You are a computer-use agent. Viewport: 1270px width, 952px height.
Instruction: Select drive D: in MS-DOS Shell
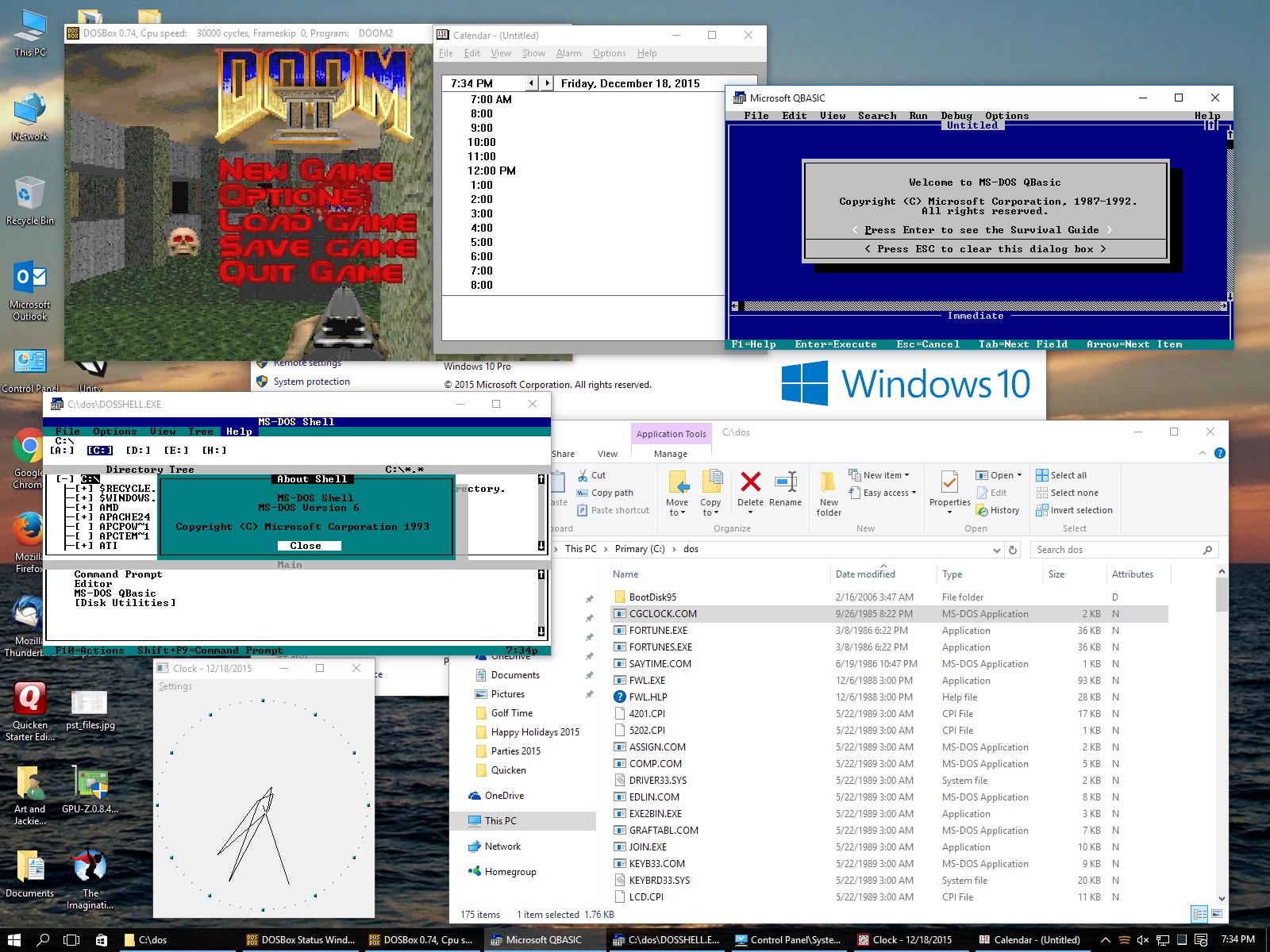point(137,451)
